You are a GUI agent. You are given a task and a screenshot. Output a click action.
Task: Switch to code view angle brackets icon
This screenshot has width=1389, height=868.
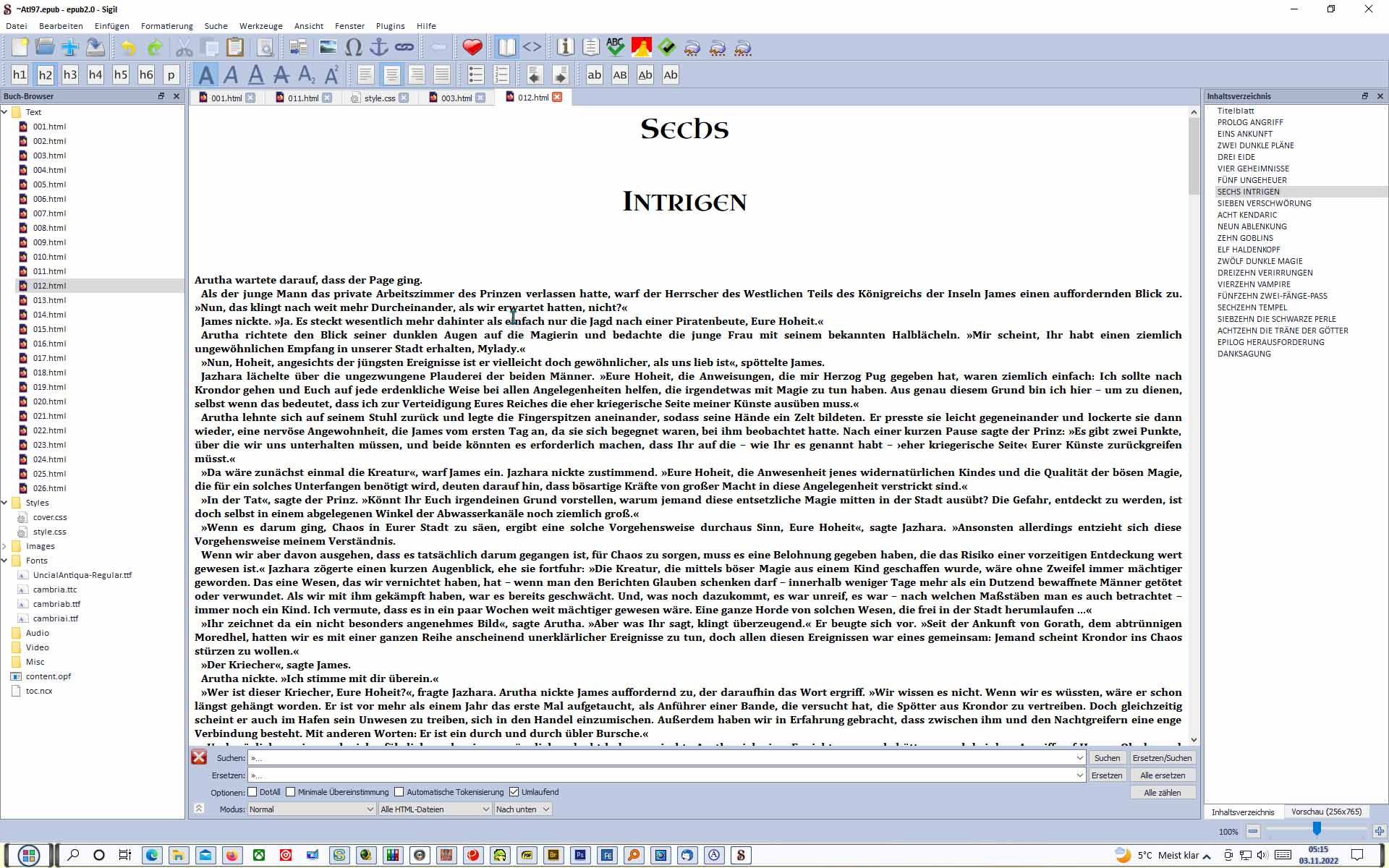(532, 48)
